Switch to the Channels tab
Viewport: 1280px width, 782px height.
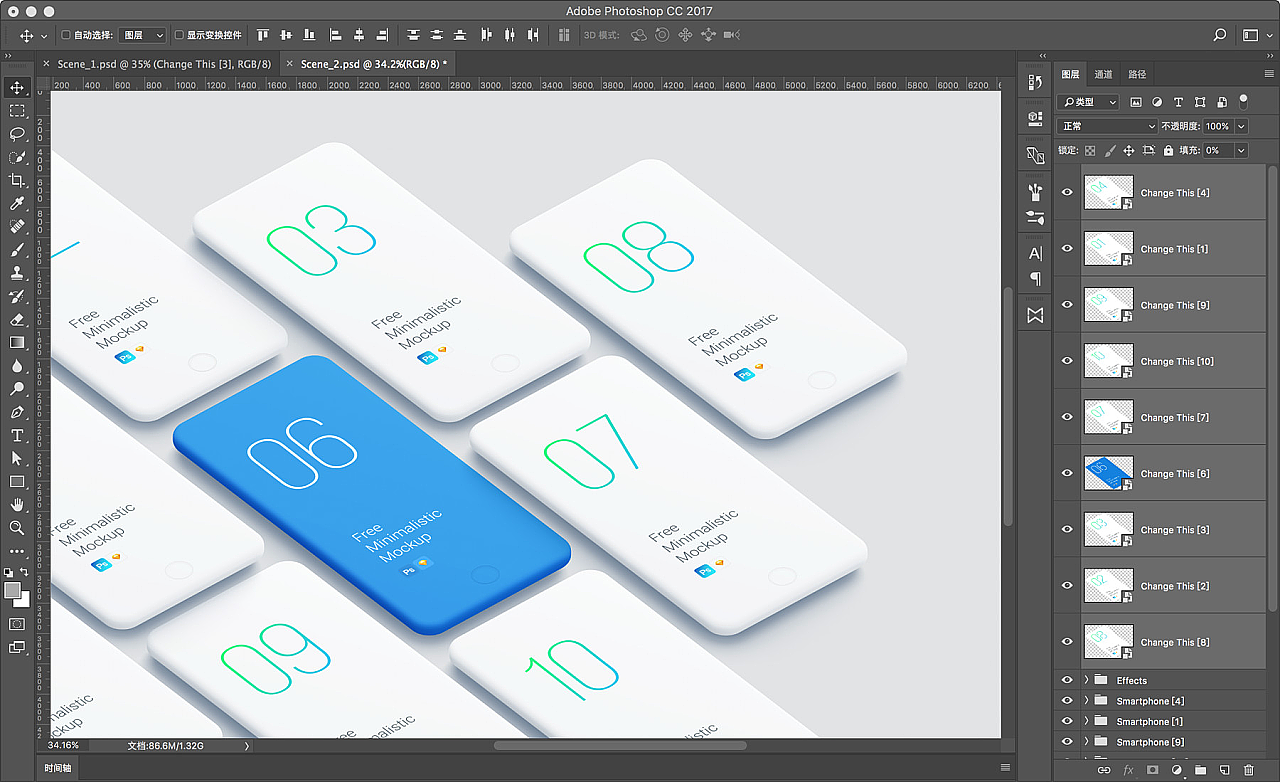pos(1103,73)
